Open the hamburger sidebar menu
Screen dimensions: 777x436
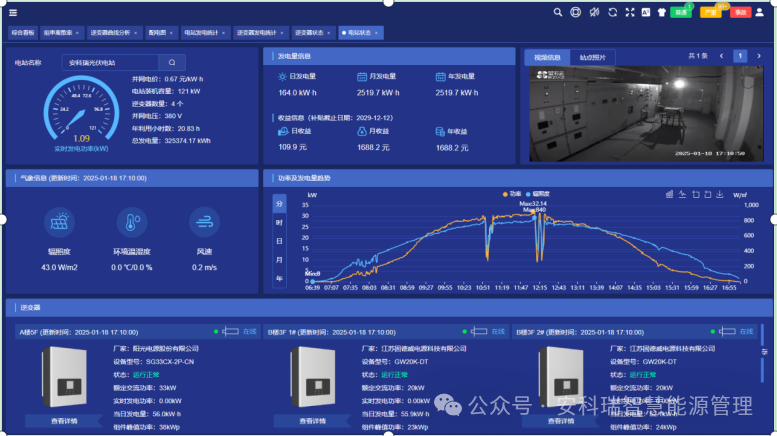tap(13, 12)
